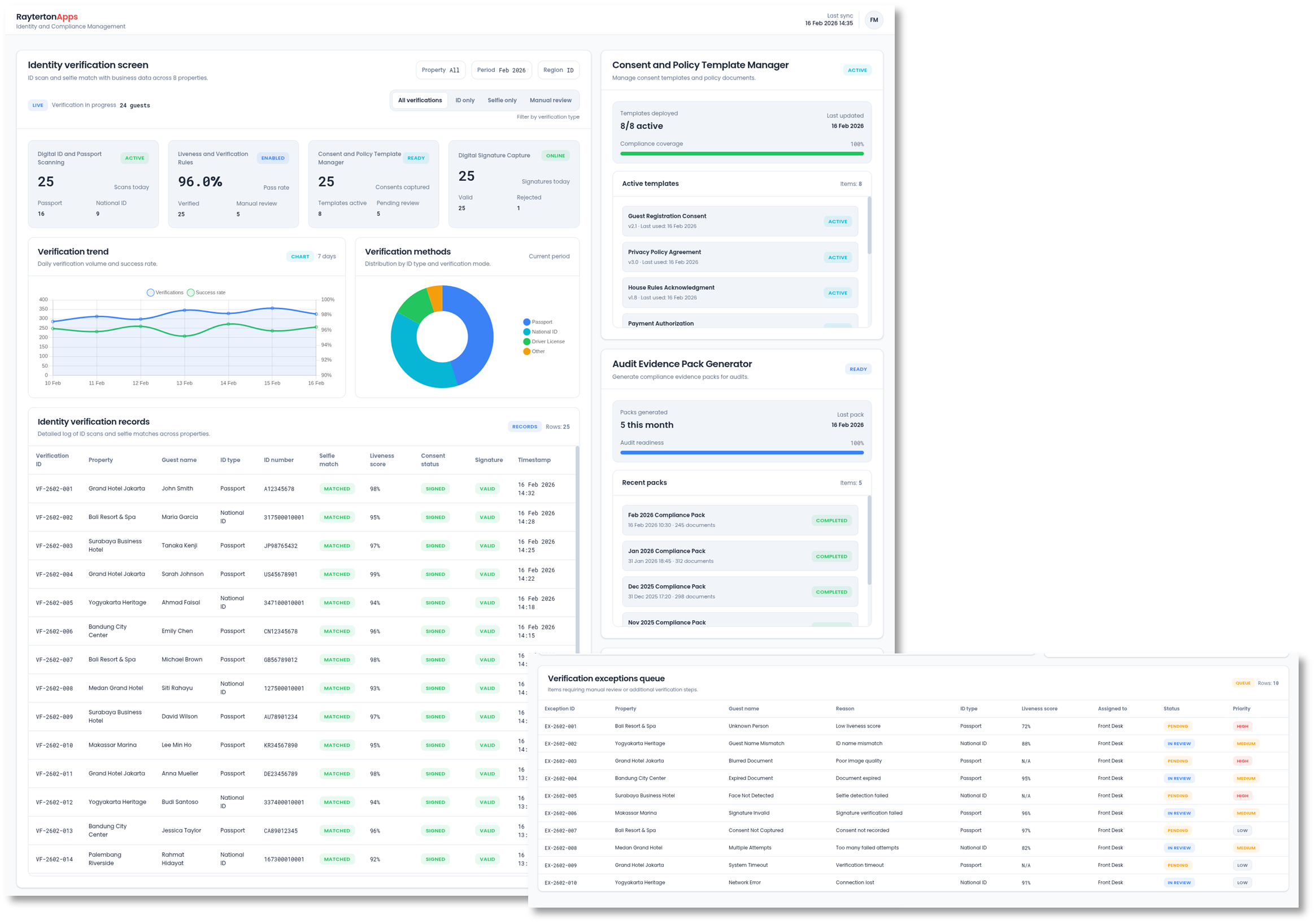
Task: Click the CHART badge in Verification trend
Action: coord(300,256)
